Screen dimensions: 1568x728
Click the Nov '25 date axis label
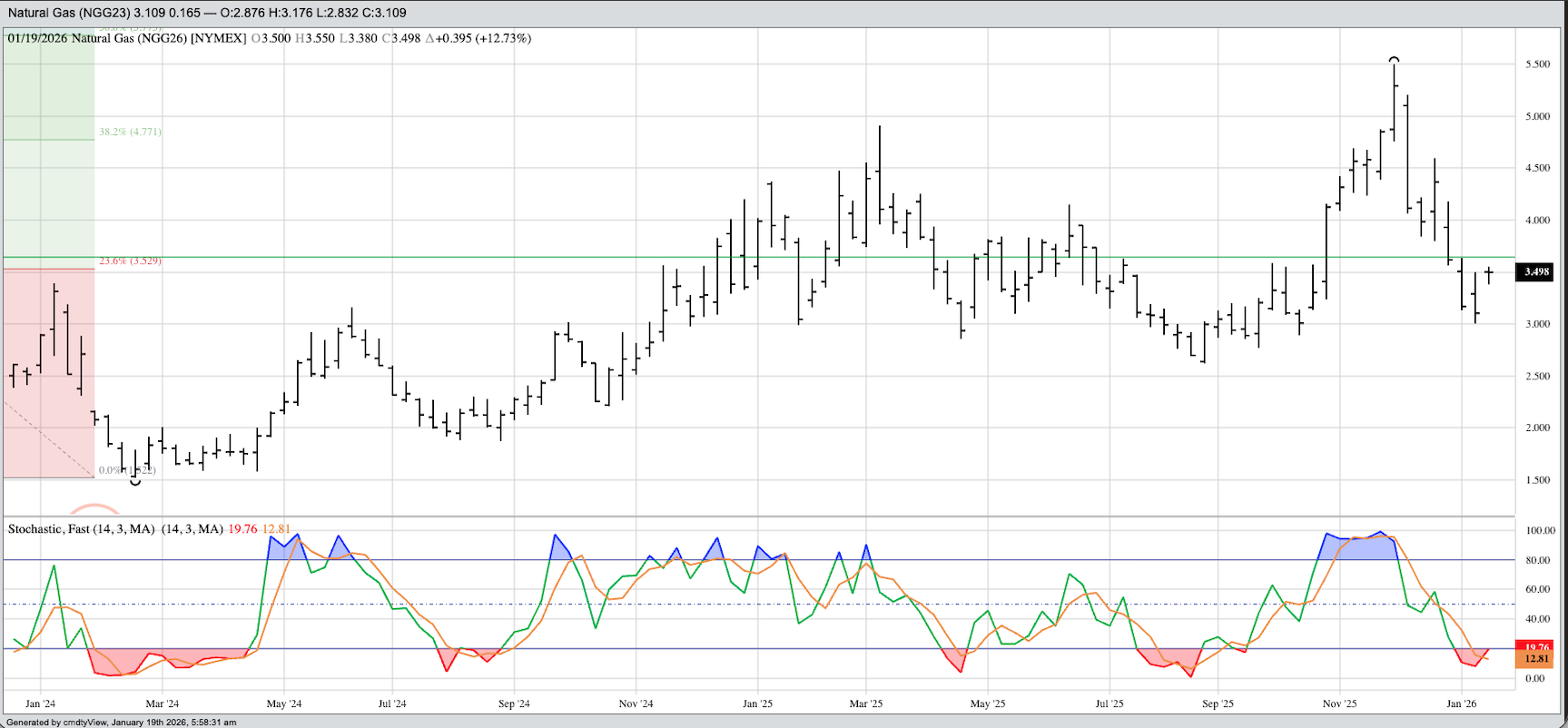(1339, 703)
